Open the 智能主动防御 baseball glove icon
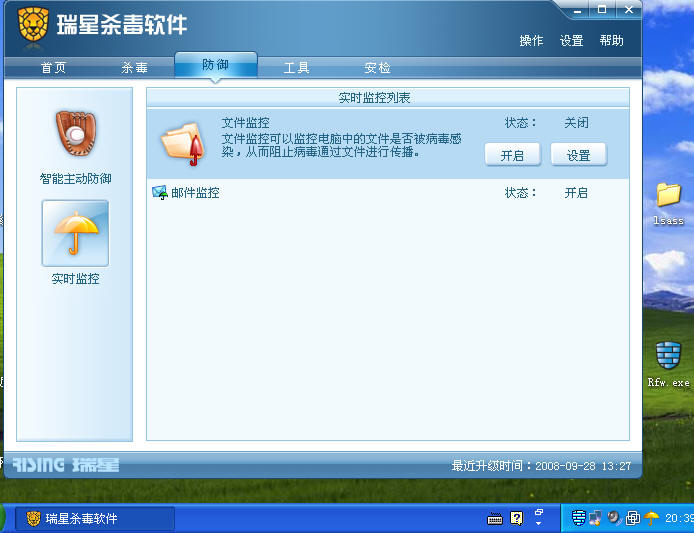This screenshot has height=533, width=694. click(76, 133)
